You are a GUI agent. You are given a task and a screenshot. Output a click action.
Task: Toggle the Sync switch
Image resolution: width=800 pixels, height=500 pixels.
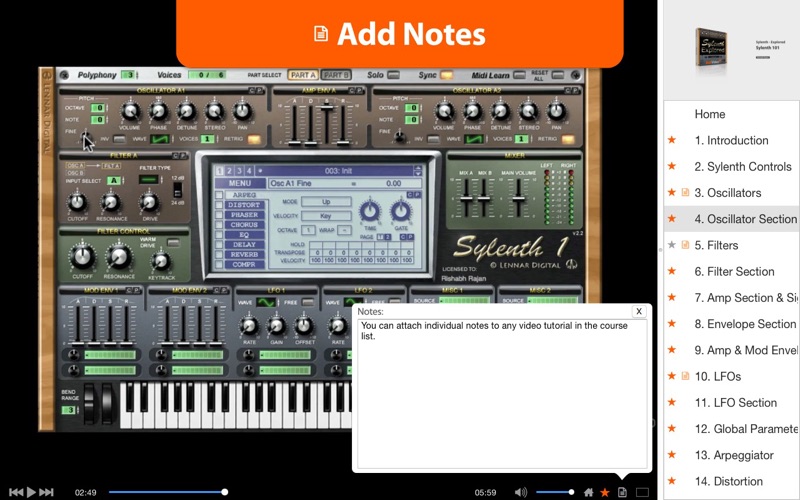pyautogui.click(x=446, y=75)
